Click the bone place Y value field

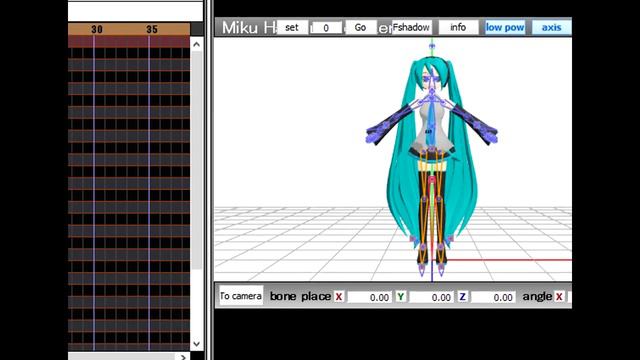[431, 297]
